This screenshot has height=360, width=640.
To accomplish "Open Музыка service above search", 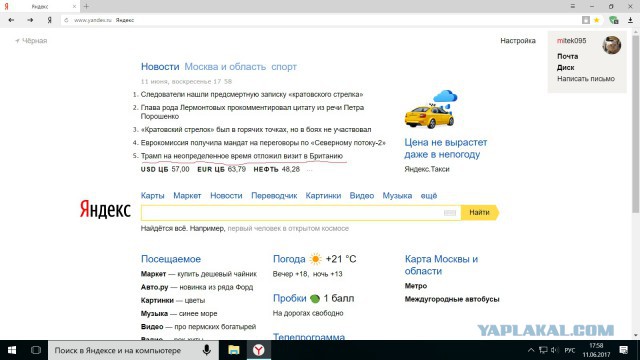I will [397, 196].
